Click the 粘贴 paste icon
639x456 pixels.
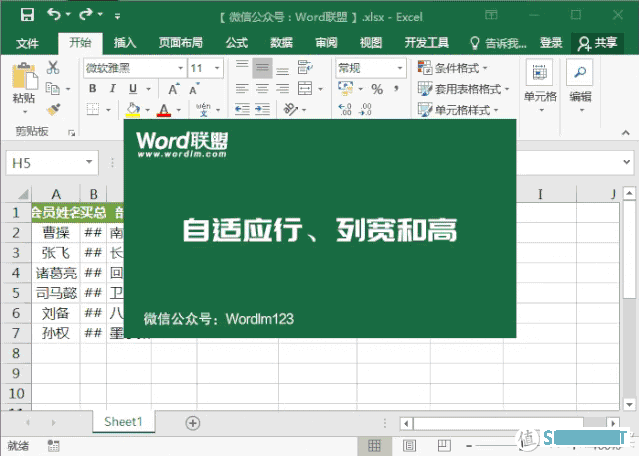pyautogui.click(x=24, y=76)
